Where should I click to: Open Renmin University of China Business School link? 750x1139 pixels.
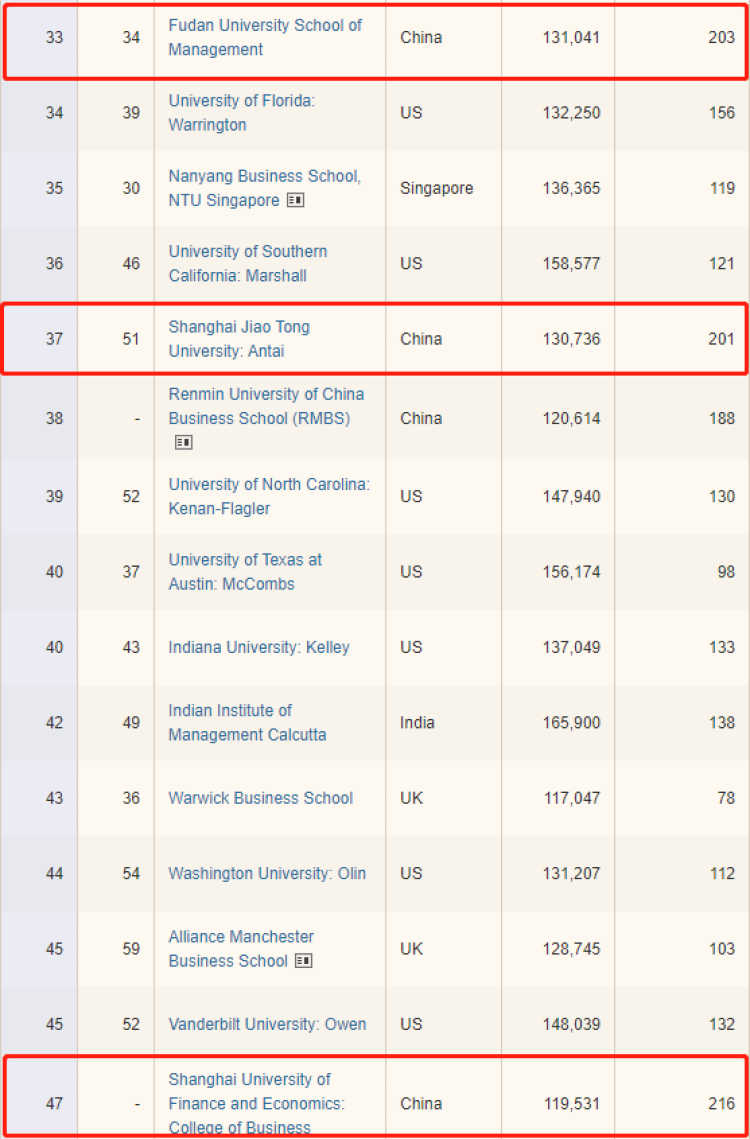[266, 407]
